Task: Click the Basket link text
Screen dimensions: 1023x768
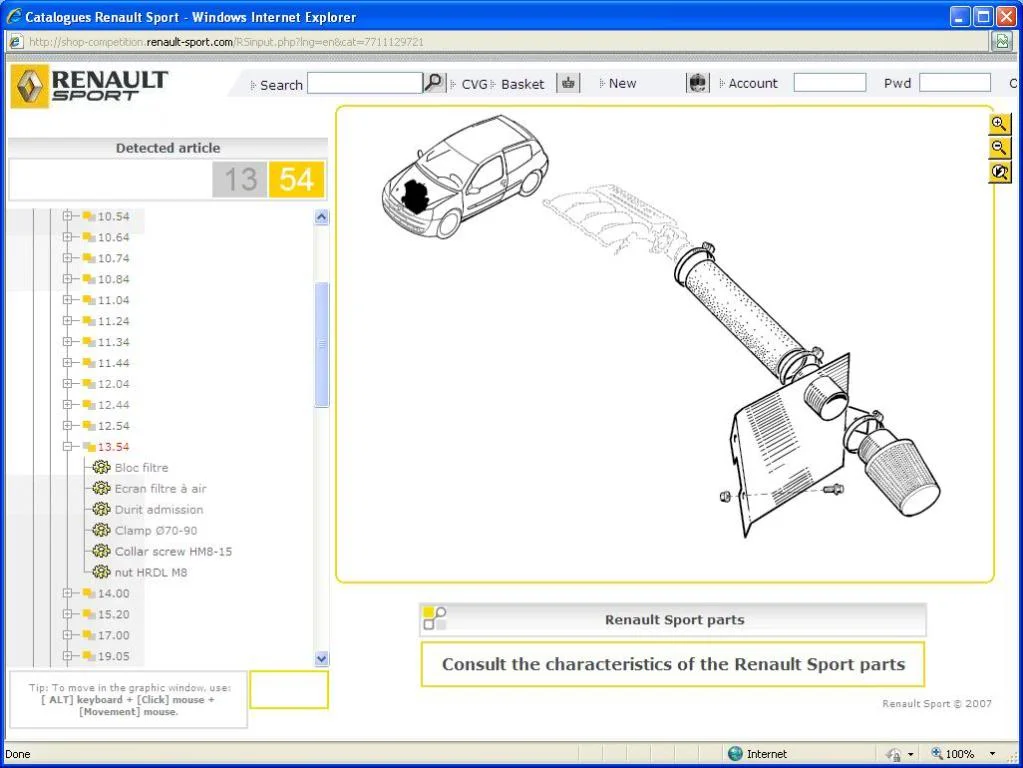Action: click(x=523, y=84)
